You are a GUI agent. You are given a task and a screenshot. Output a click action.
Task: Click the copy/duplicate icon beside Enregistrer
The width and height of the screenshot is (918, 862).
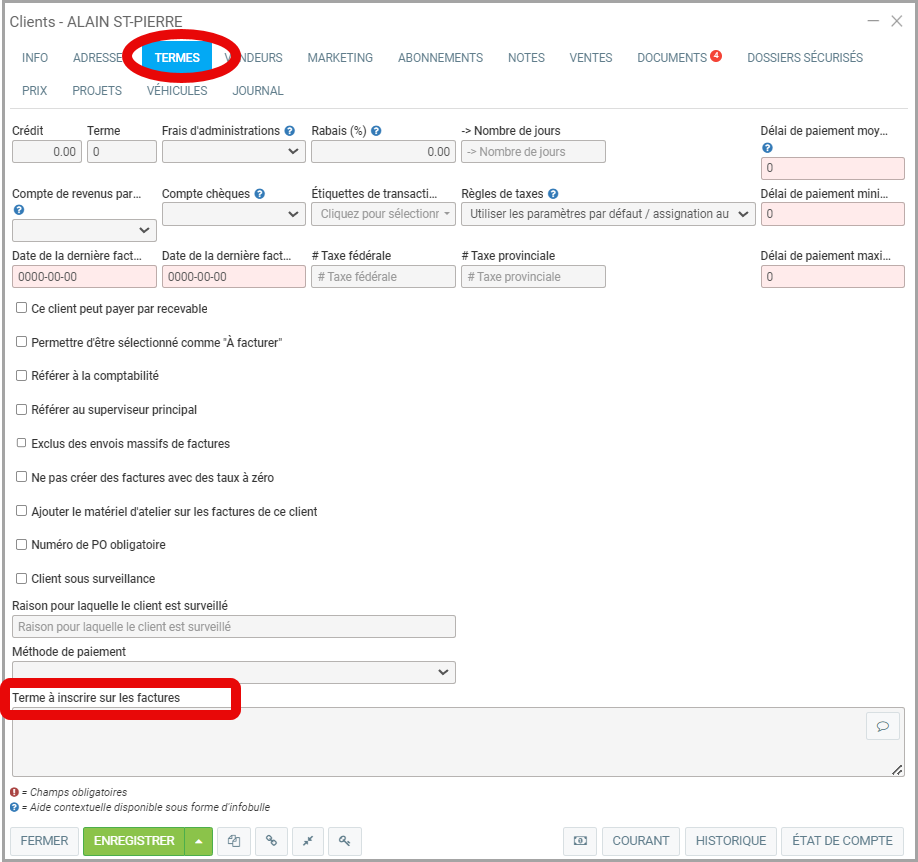coord(234,841)
